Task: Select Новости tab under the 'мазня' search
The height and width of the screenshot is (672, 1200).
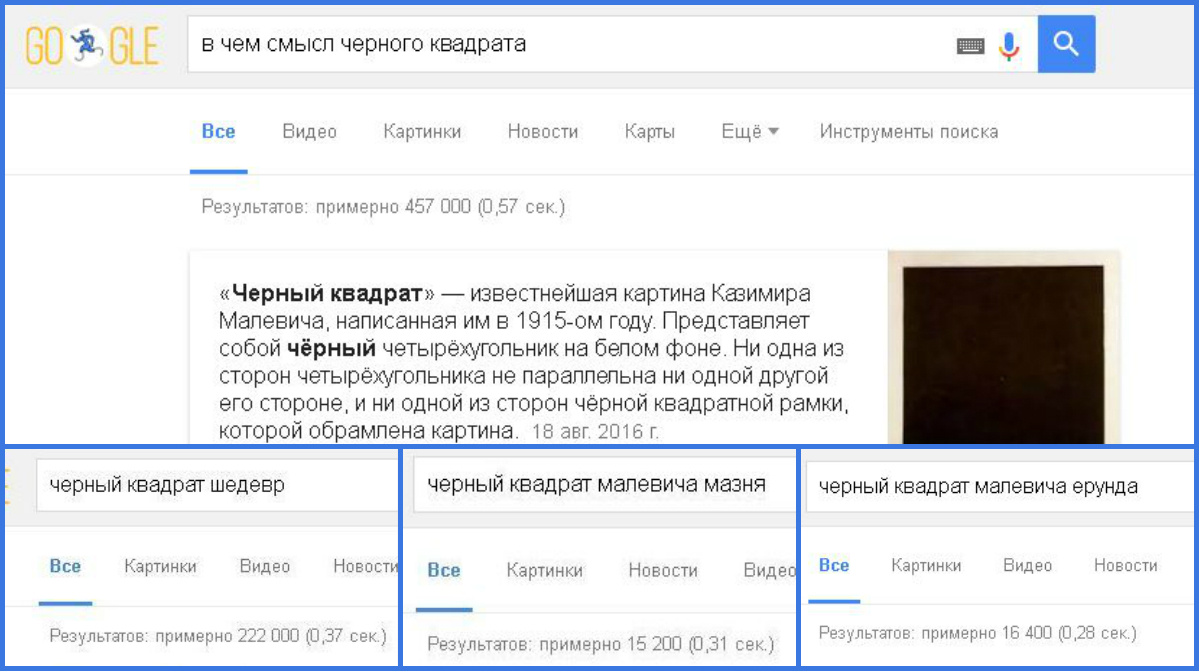Action: pos(662,571)
